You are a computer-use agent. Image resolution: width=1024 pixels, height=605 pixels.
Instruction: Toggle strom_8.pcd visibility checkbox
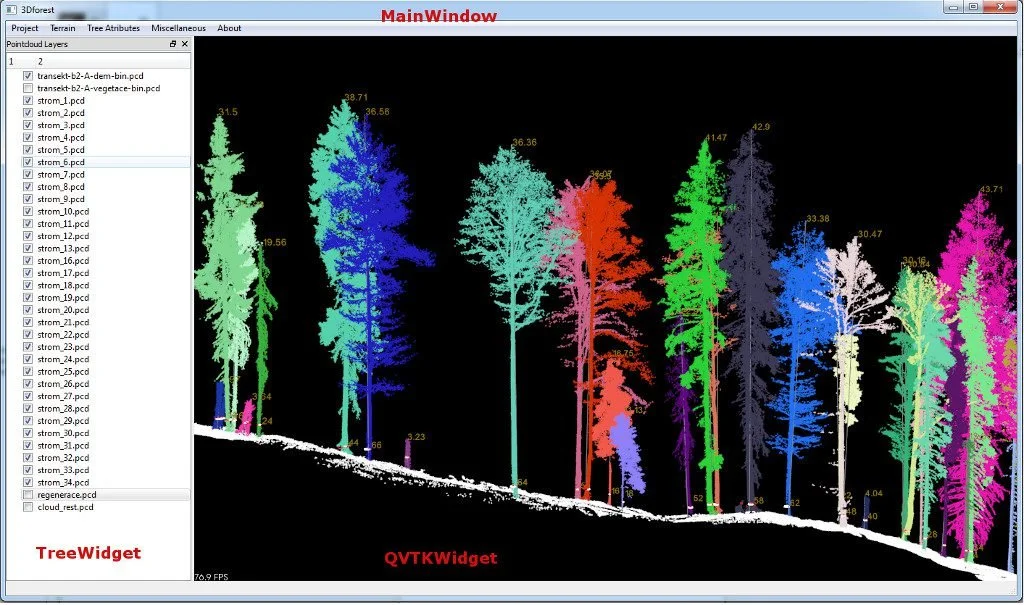pos(28,187)
